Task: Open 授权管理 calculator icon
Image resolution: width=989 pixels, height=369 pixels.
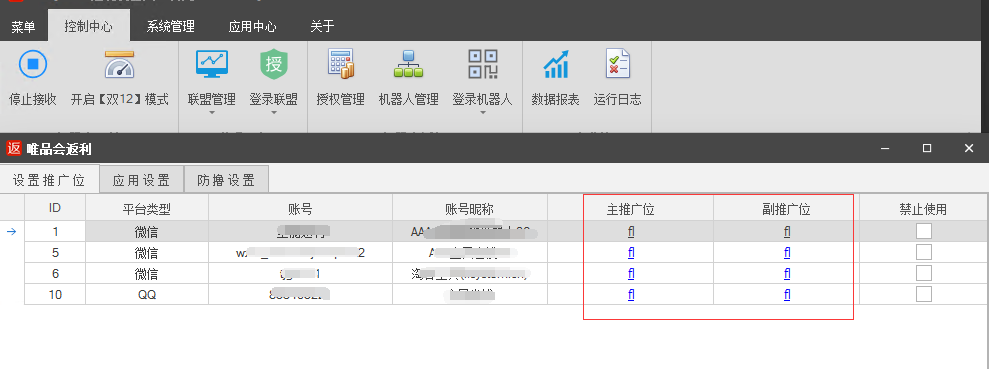Action: pos(341,64)
